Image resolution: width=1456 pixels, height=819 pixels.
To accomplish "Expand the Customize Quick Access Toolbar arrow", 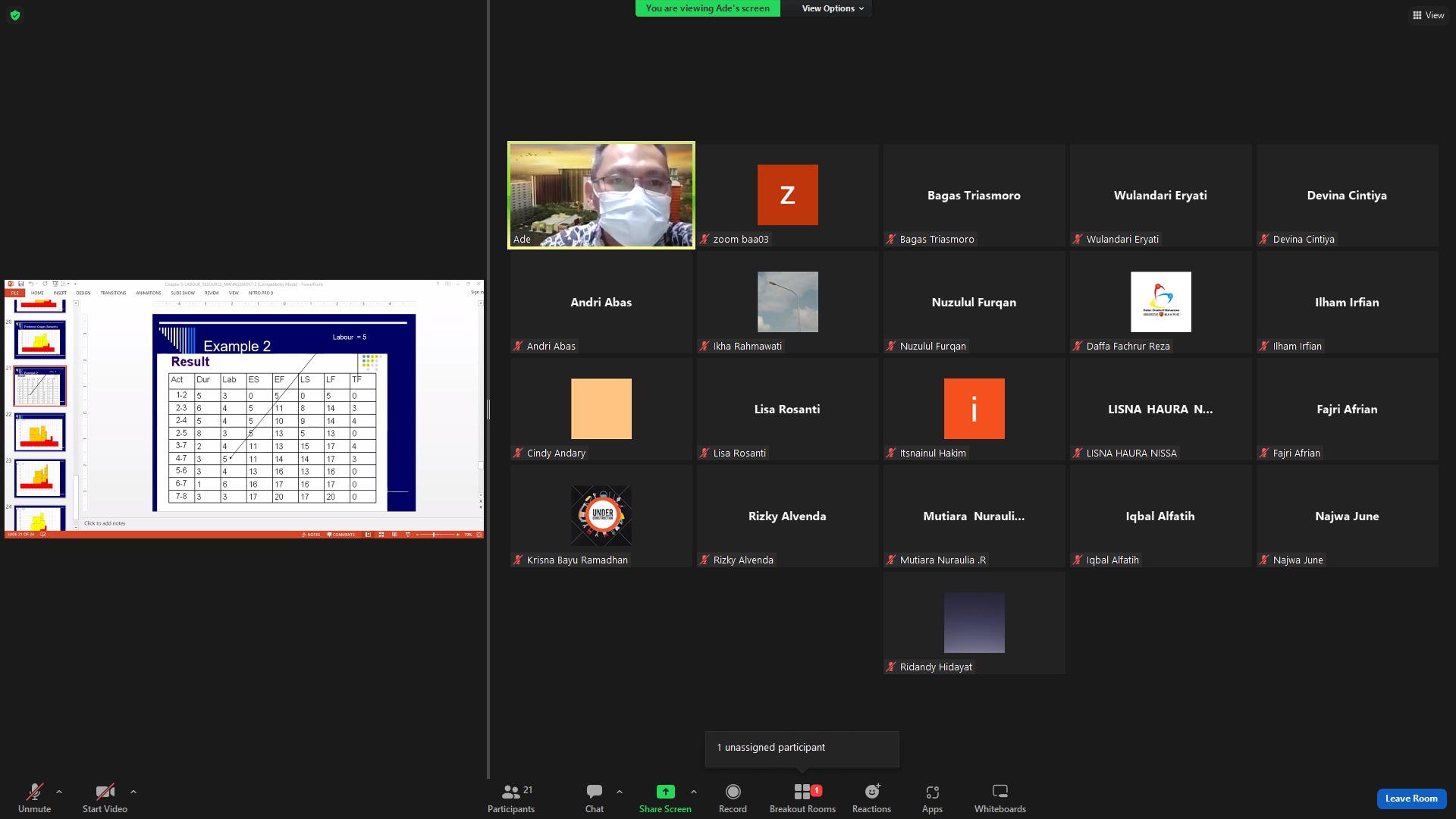I will coord(74,284).
